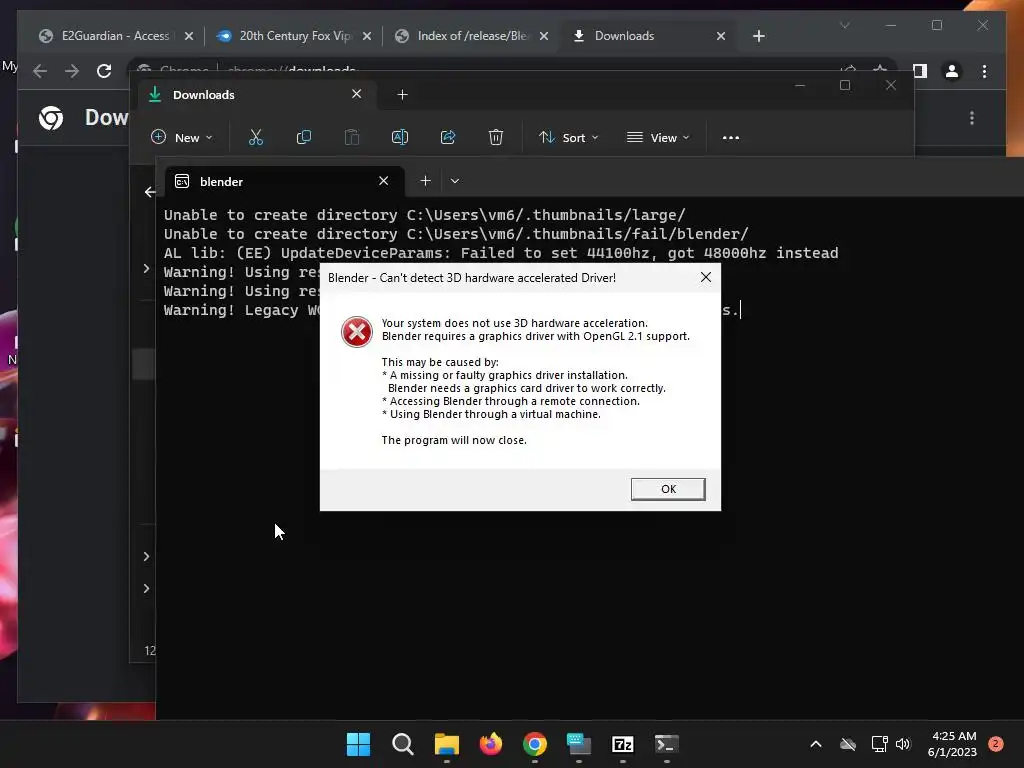The width and height of the screenshot is (1024, 768).
Task: Close the Downloads tab in File Explorer
Action: click(x=357, y=94)
